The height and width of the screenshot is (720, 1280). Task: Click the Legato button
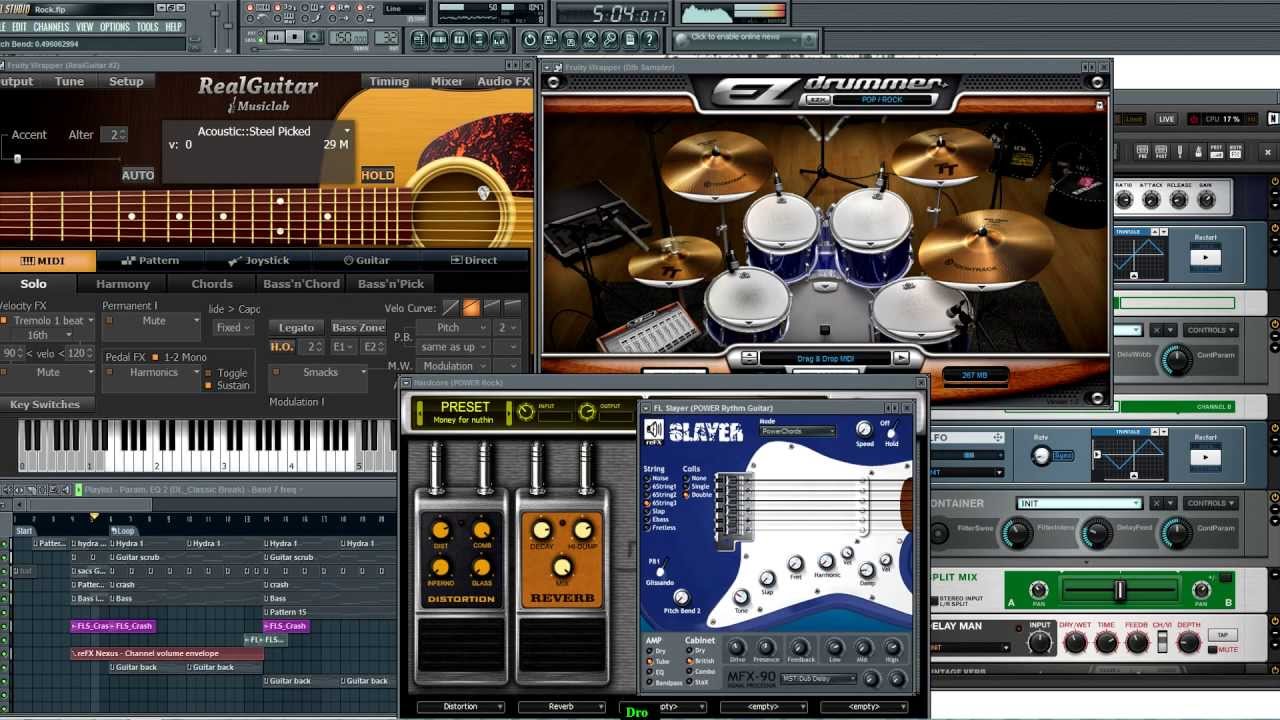point(297,328)
